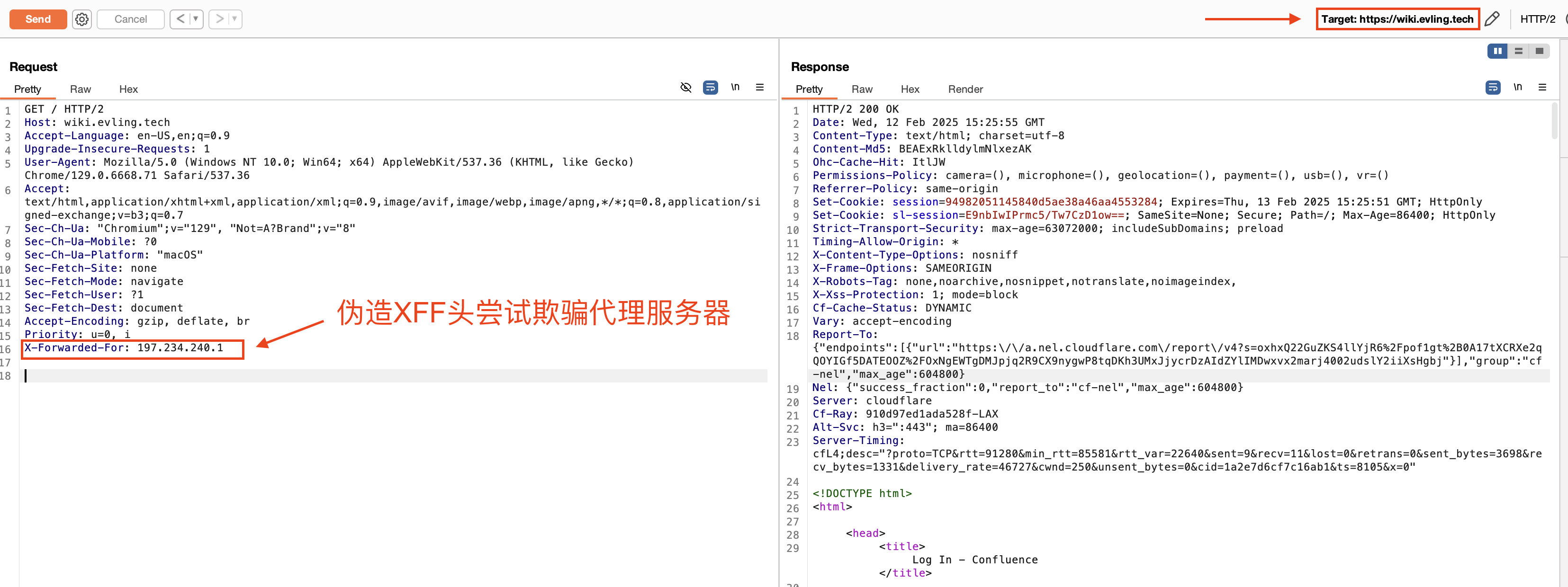Toggle Request word wrap icon
This screenshot has width=1568, height=587.
(711, 87)
